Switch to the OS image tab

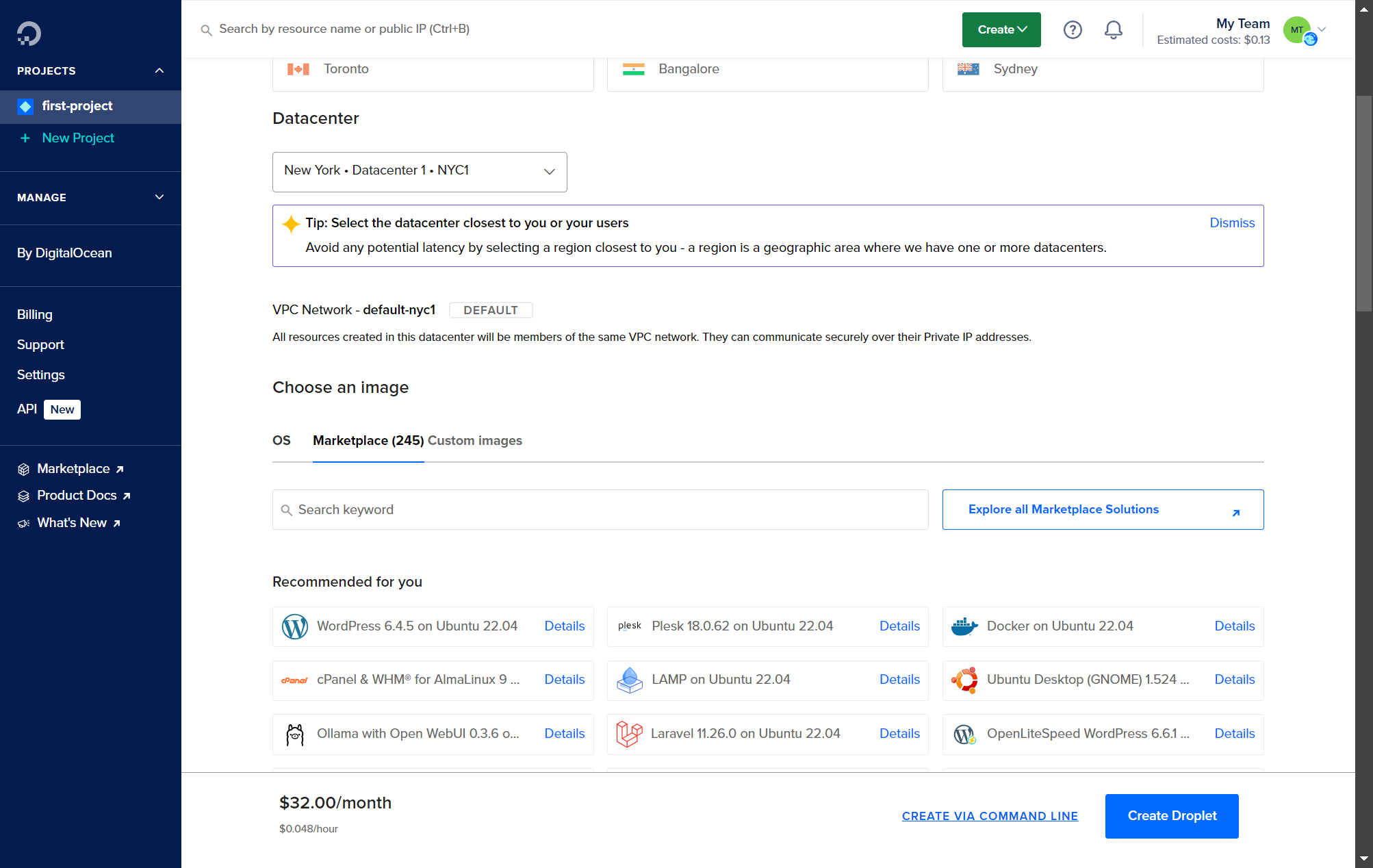tap(281, 441)
